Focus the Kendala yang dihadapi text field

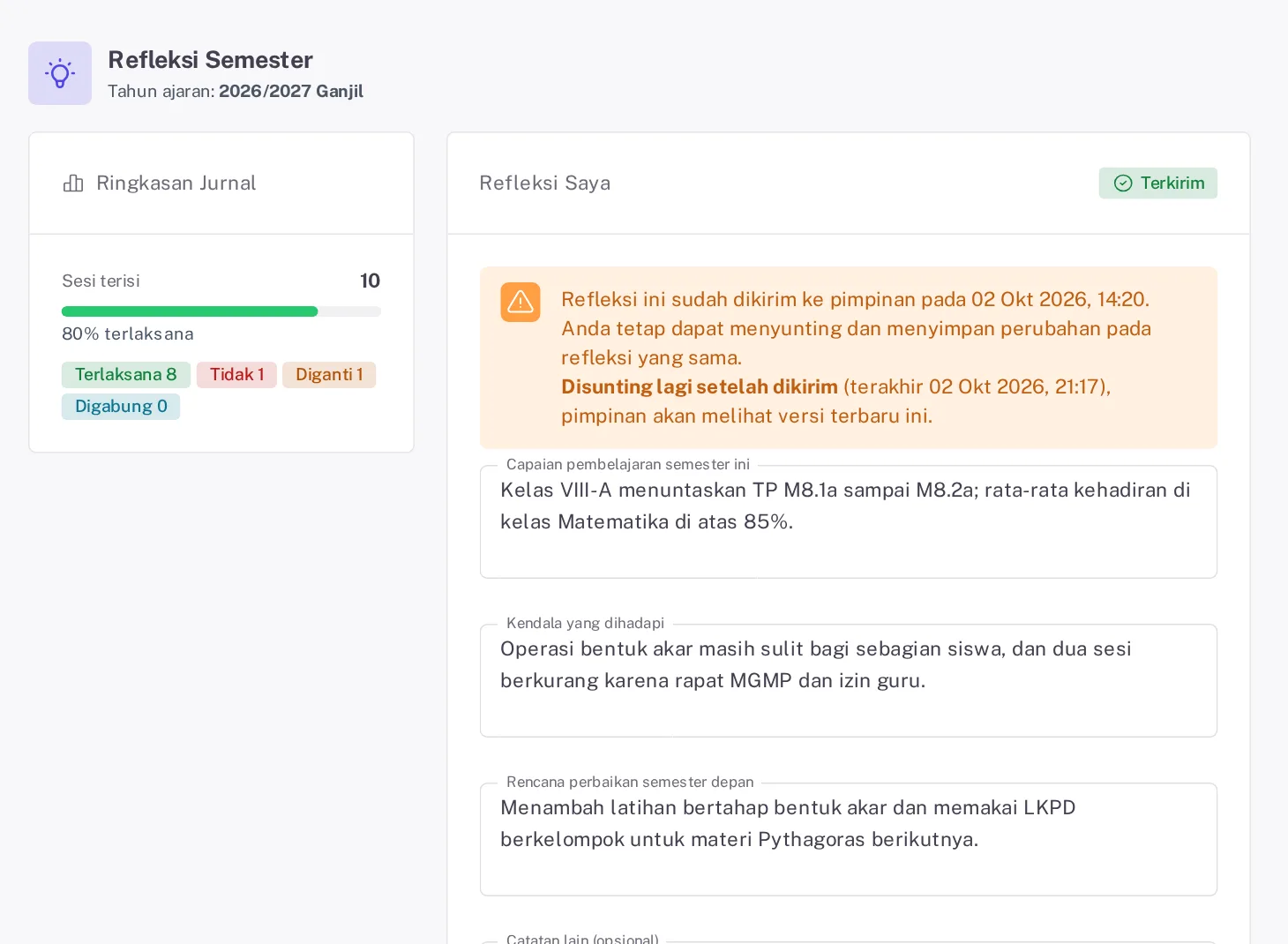[x=849, y=680]
